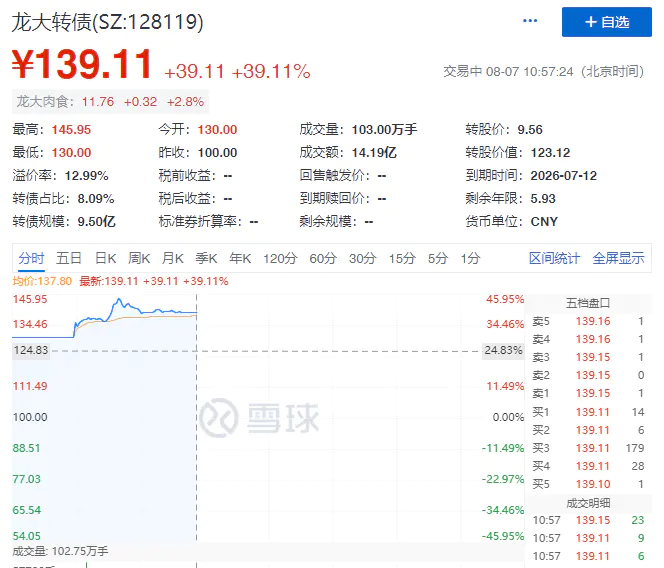Click the 成交明细 trade detail header

coord(588,503)
